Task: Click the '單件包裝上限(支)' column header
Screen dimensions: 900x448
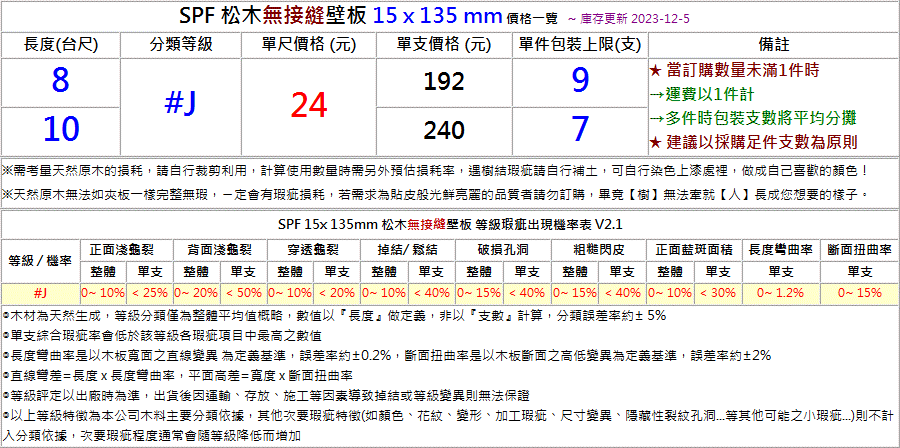Action: 580,45
